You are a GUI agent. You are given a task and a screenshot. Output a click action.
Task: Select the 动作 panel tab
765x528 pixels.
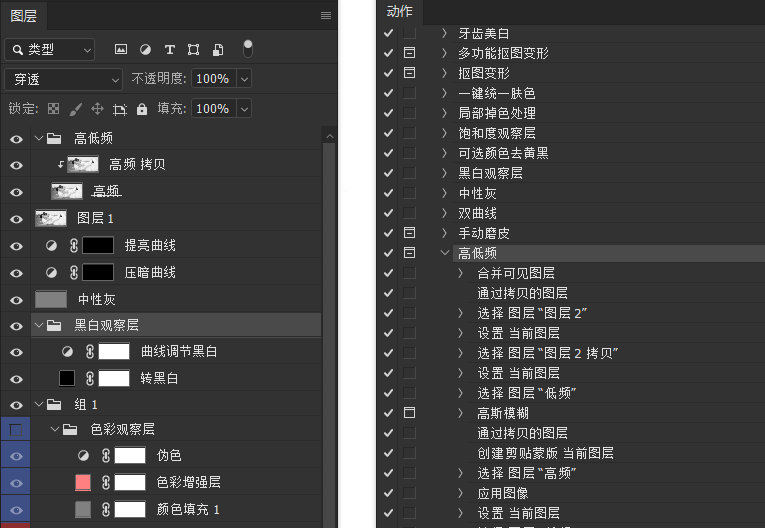pyautogui.click(x=400, y=12)
